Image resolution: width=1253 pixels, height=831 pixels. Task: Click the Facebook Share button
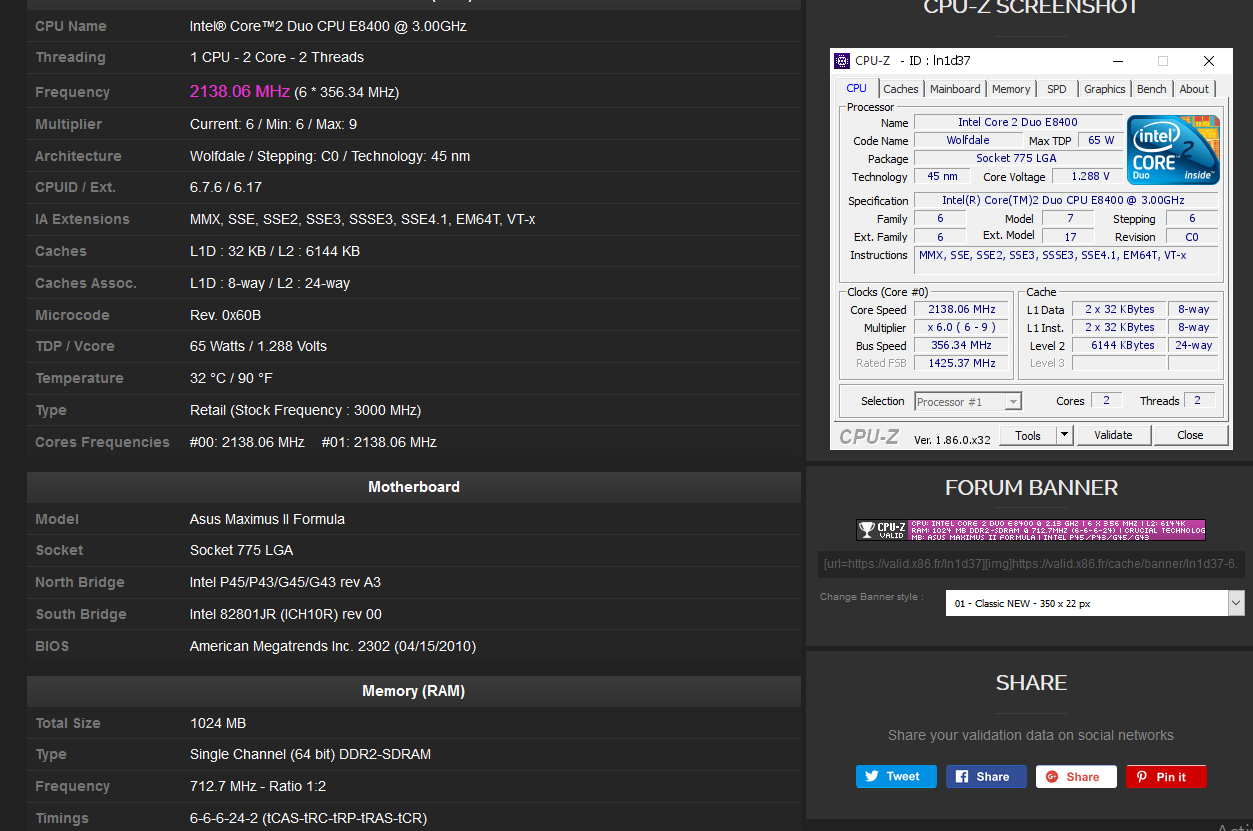click(986, 776)
